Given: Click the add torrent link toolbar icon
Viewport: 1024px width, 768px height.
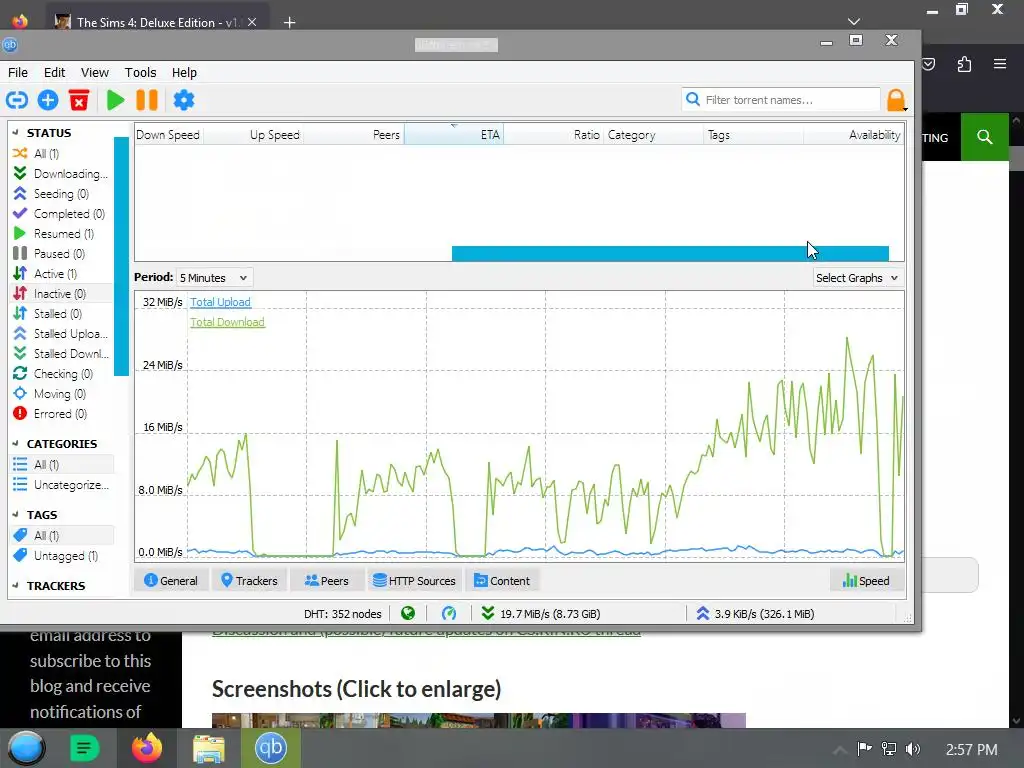Looking at the screenshot, I should click(17, 100).
